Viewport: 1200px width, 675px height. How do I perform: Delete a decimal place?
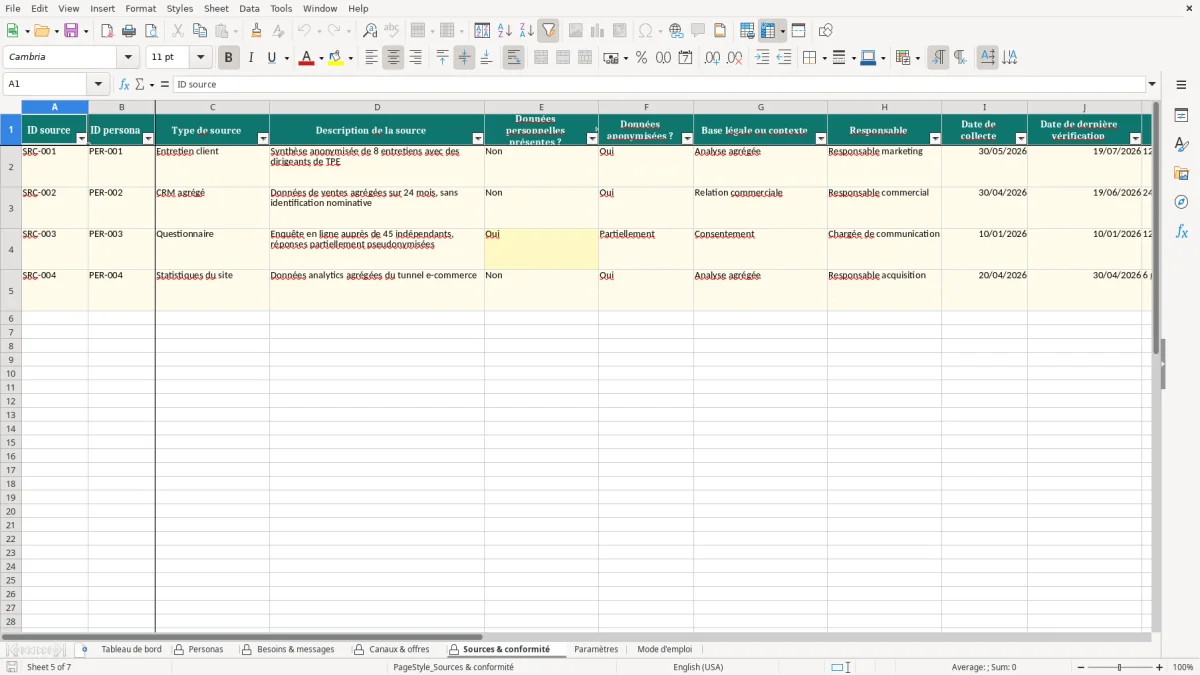point(734,58)
